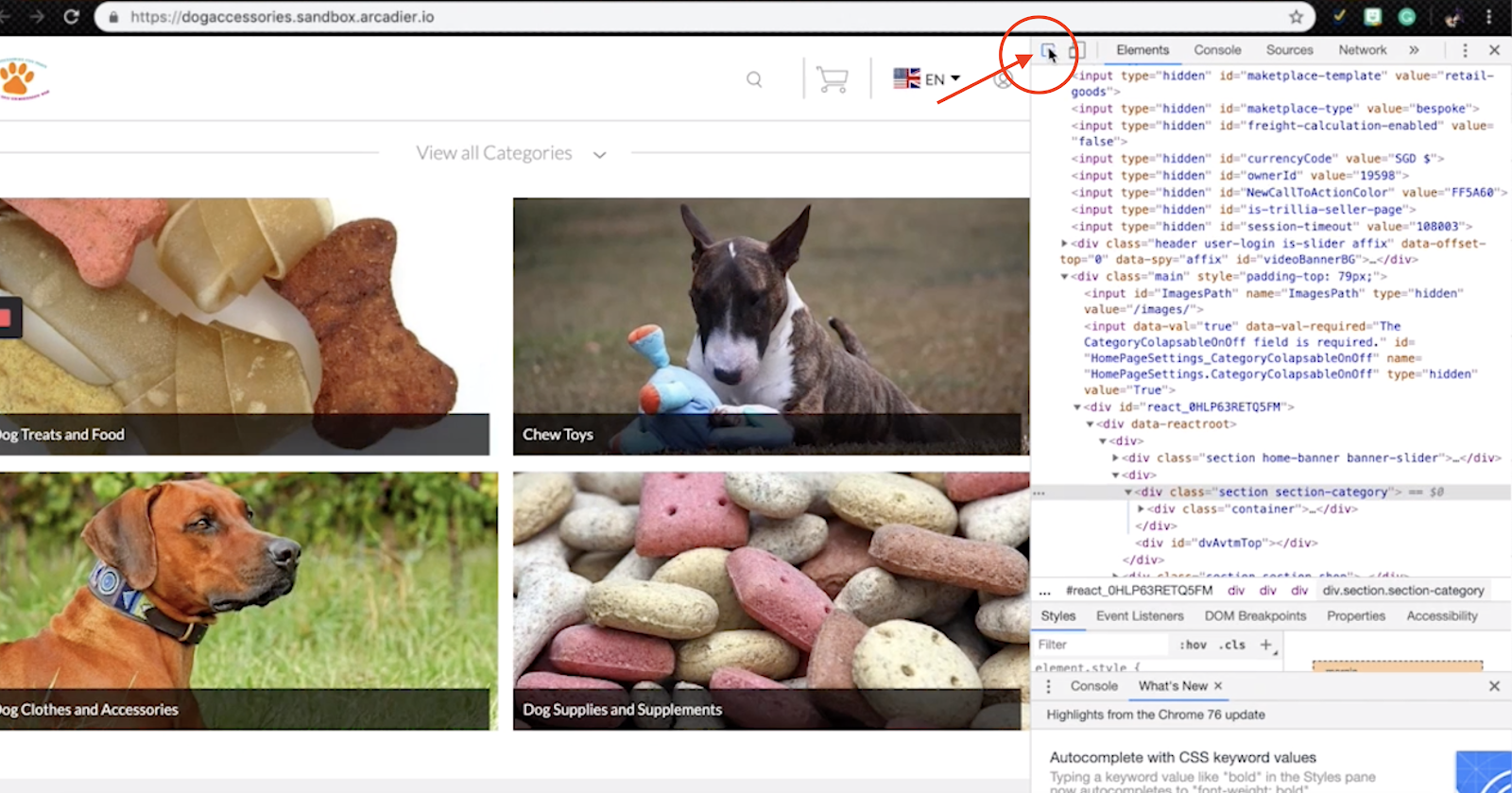Activate the DevTools inspect element picker
The image size is (1512, 793).
coord(1048,51)
